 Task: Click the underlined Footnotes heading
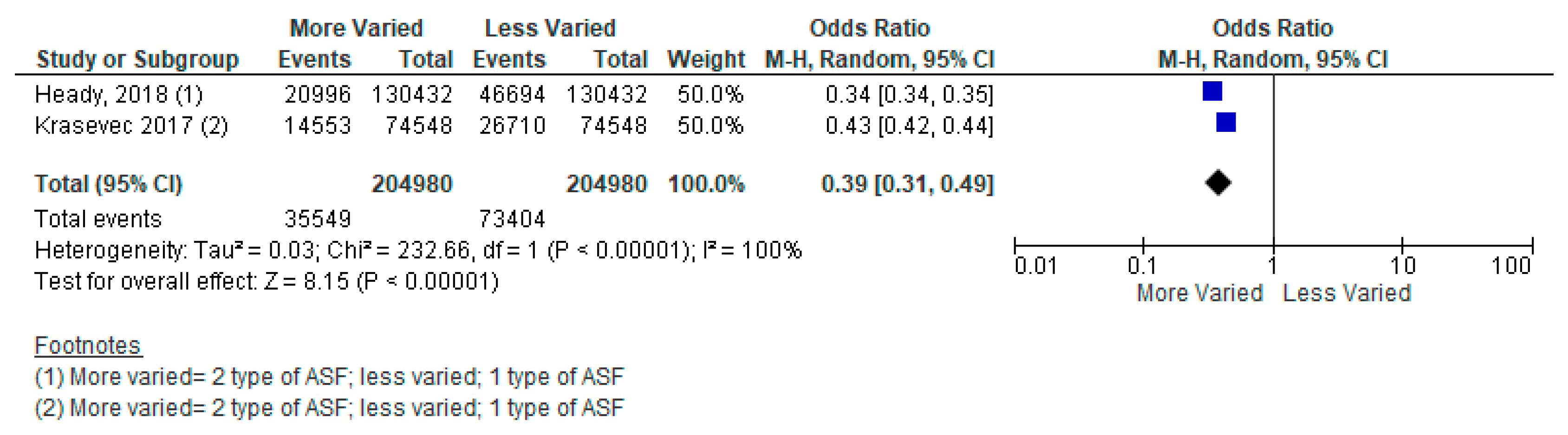(x=88, y=345)
